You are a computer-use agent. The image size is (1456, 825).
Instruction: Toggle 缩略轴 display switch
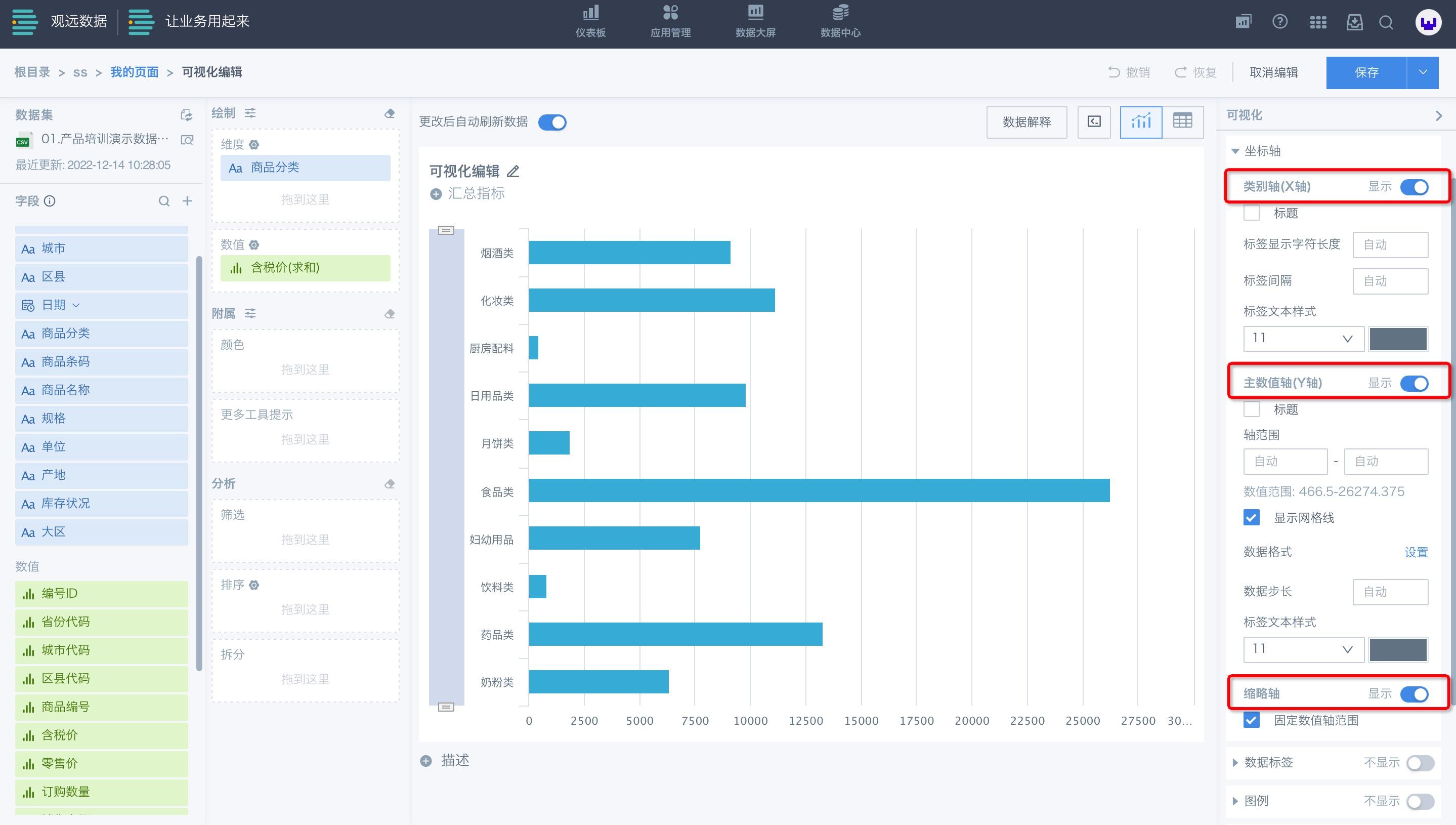(1414, 694)
